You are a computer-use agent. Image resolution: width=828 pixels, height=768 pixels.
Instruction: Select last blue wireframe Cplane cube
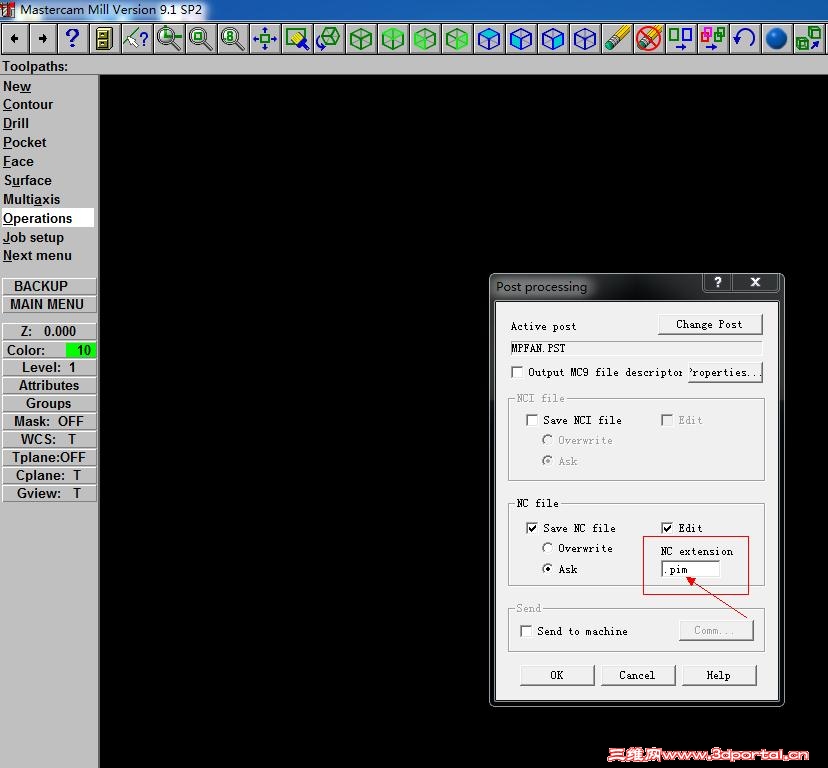click(585, 39)
